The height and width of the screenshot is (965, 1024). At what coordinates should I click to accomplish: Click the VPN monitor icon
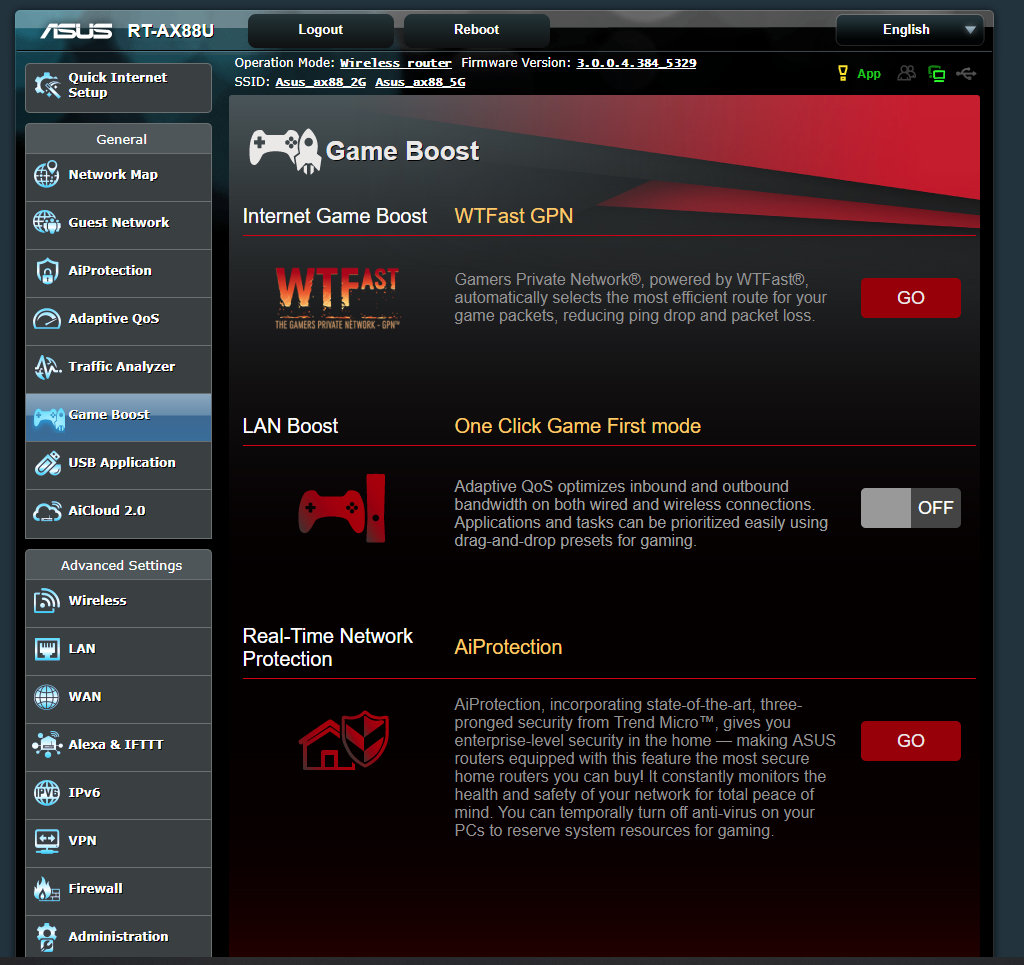(x=46, y=841)
